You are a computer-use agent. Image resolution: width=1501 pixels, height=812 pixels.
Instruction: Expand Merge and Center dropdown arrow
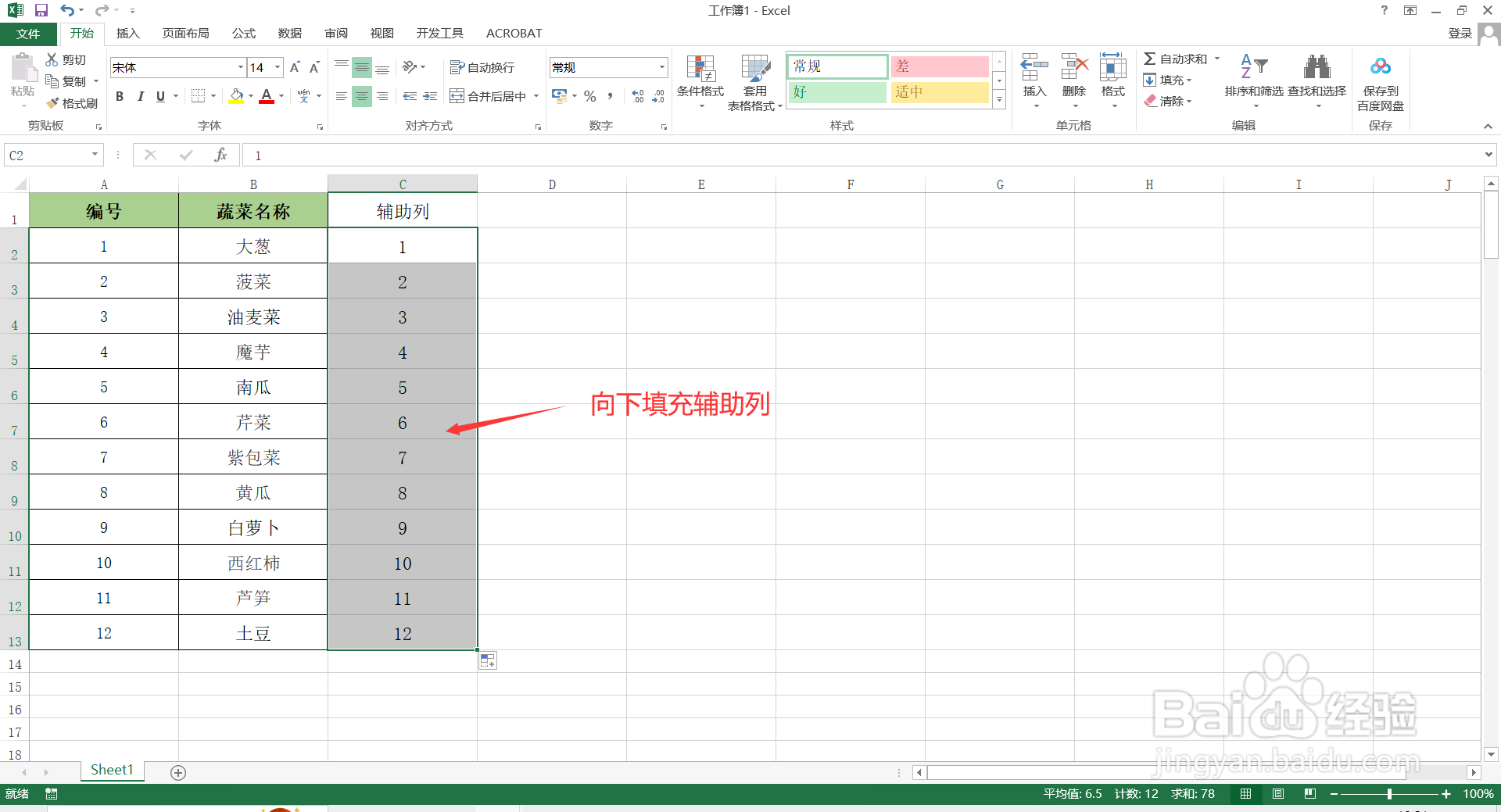(536, 96)
